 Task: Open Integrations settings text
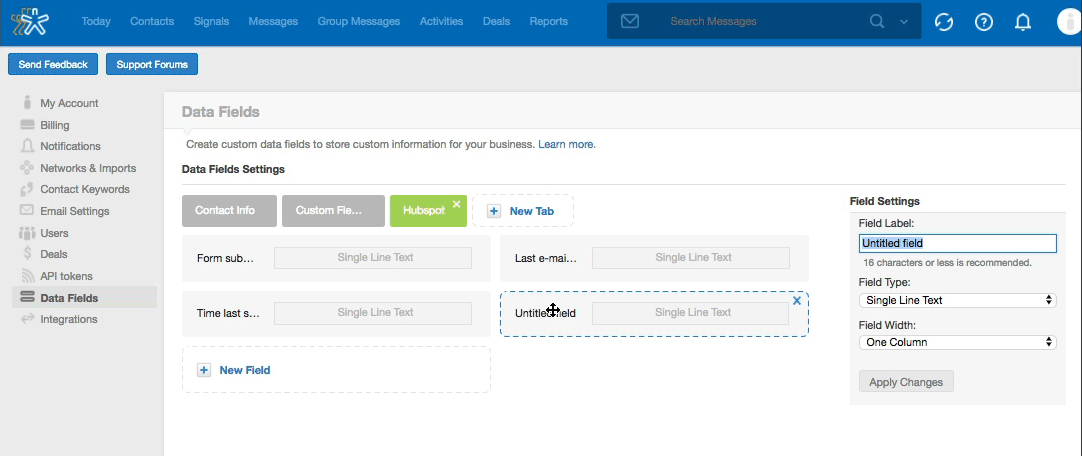point(69,319)
